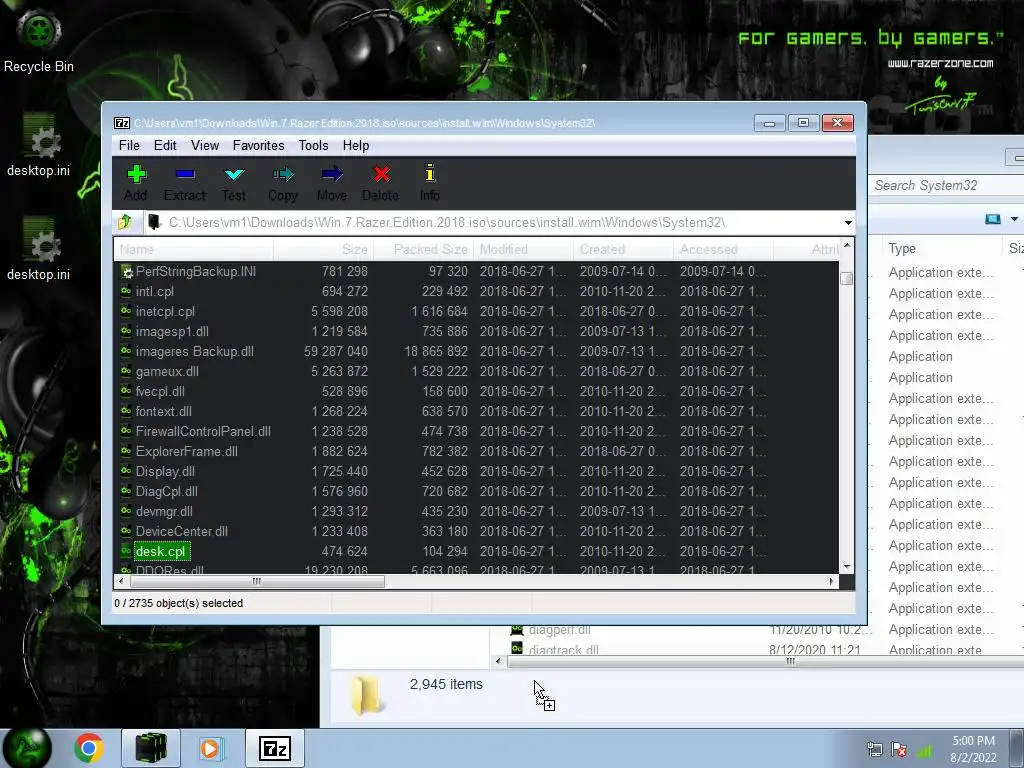This screenshot has height=768, width=1024.
Task: Click the horizontal scrollbar left arrow in 7-Zip
Action: (x=121, y=581)
